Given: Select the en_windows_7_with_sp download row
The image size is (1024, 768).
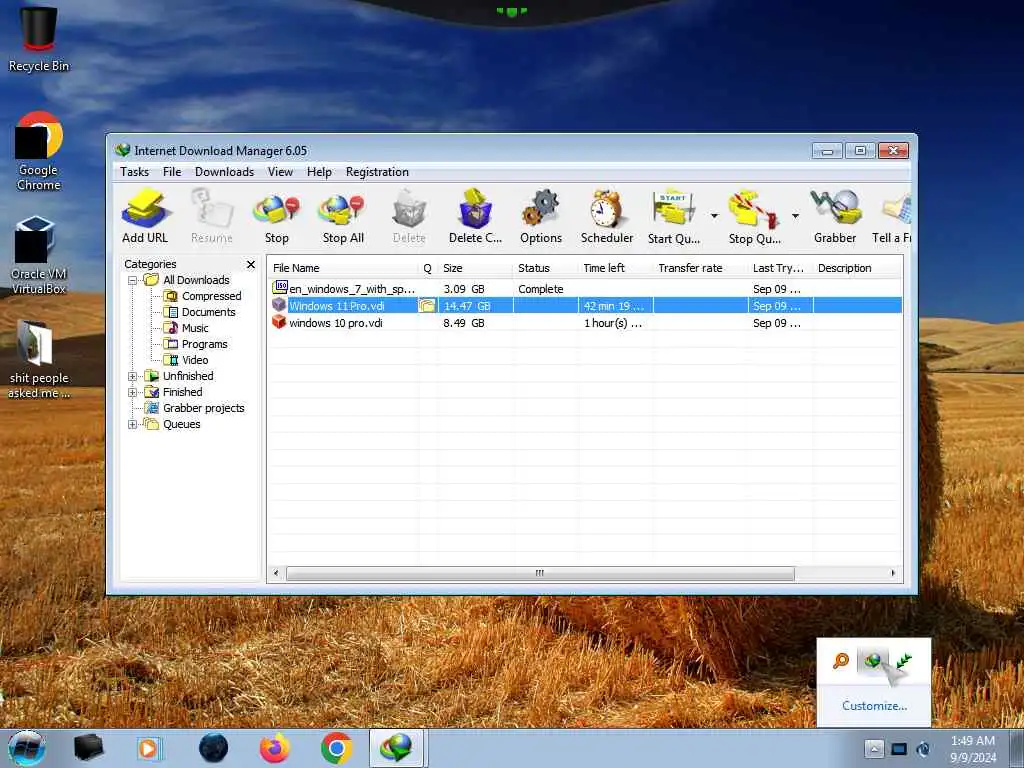Looking at the screenshot, I should tap(585, 289).
